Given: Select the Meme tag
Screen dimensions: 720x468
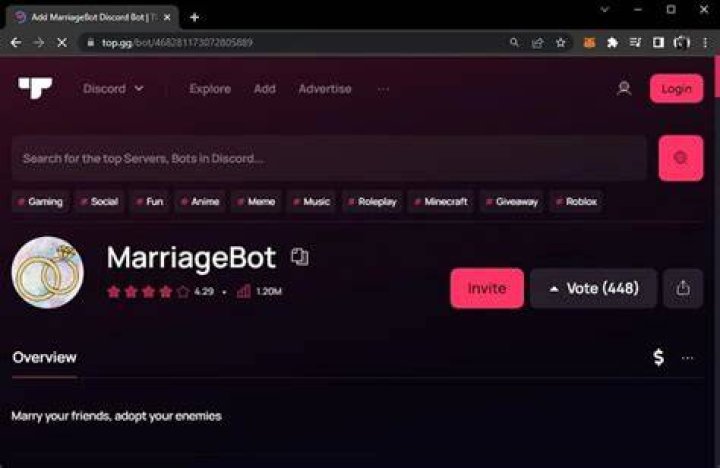Looking at the screenshot, I should tap(256, 202).
